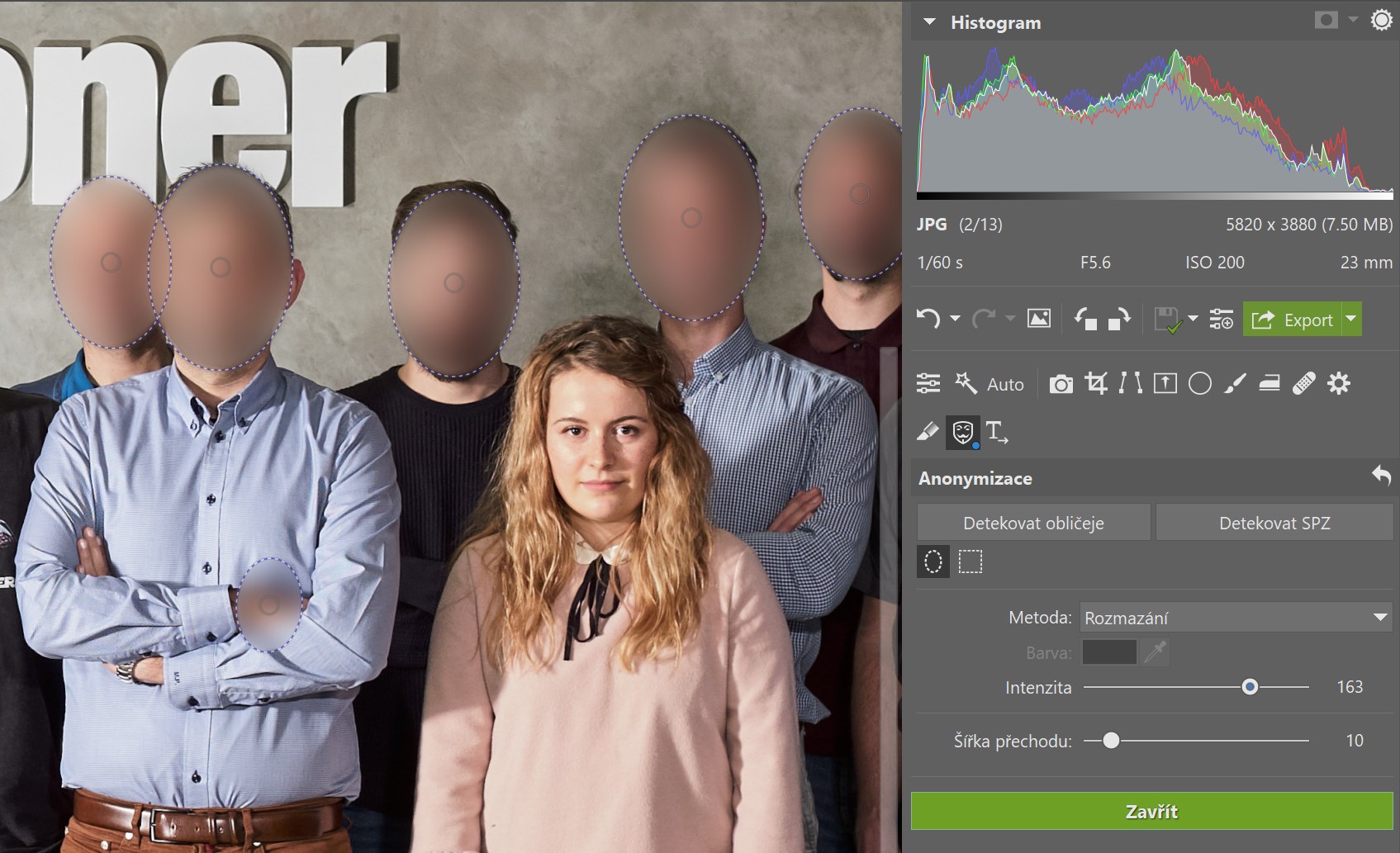Select small blurred ellipse on arm
Screen dimensions: 1400x853
point(268,605)
